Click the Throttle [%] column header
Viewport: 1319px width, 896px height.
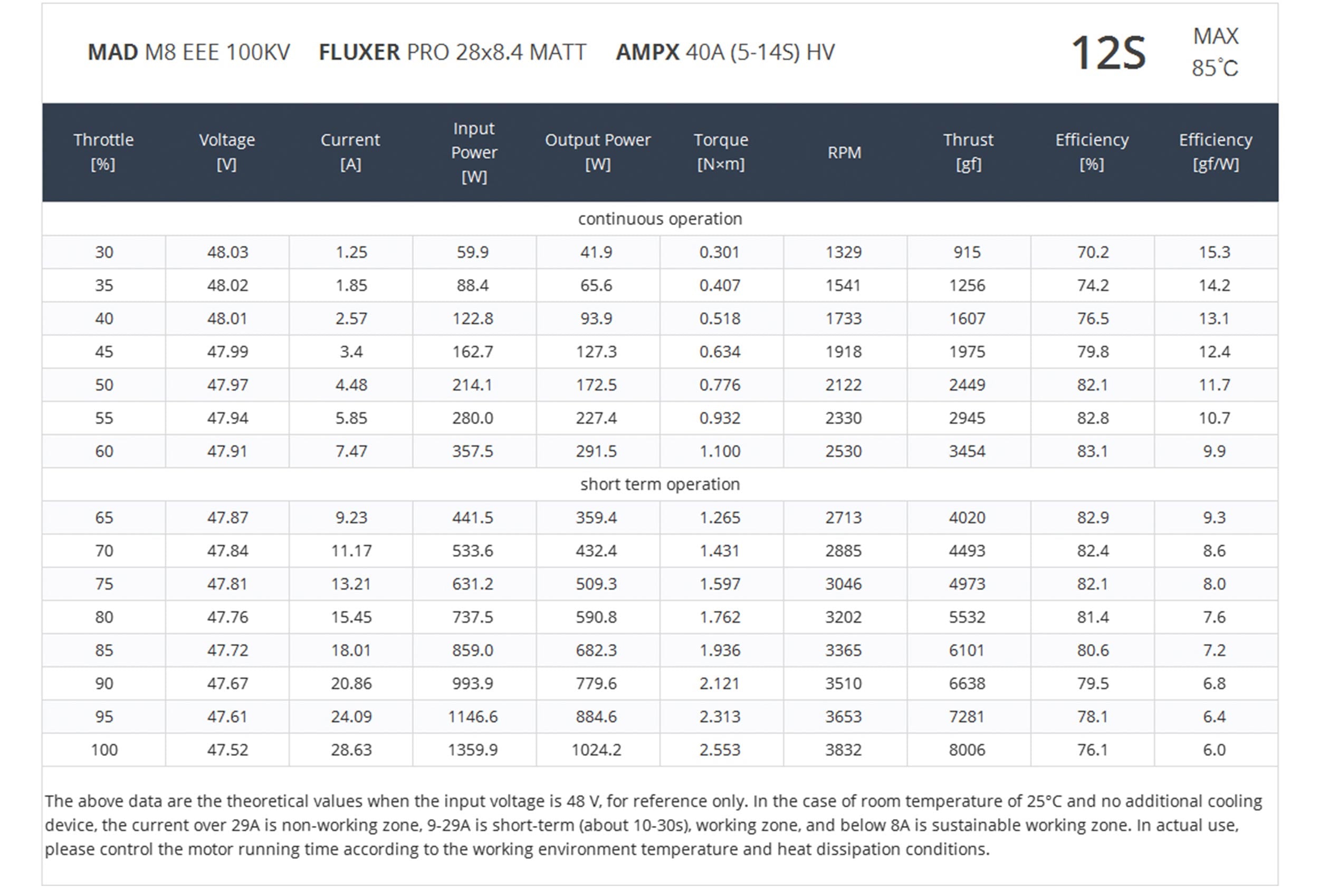[x=103, y=152]
